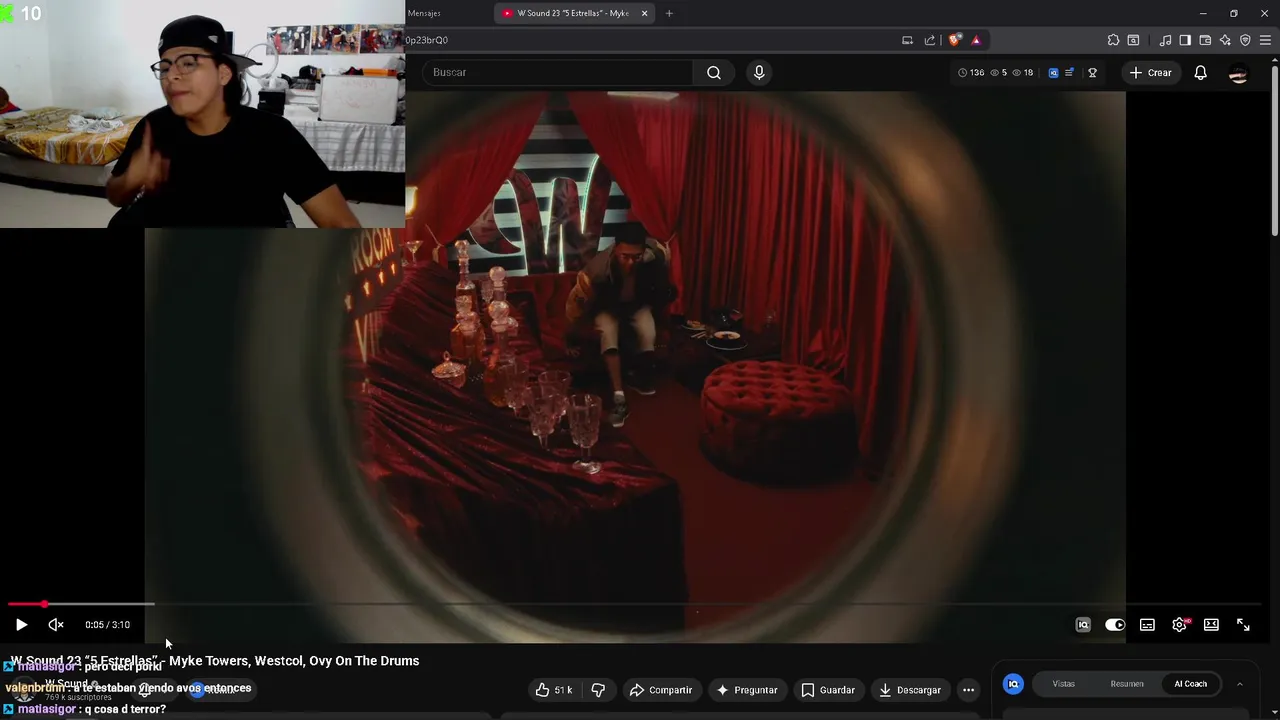
Task: Click the VidIQ icon in the player controls
Action: 1083,625
